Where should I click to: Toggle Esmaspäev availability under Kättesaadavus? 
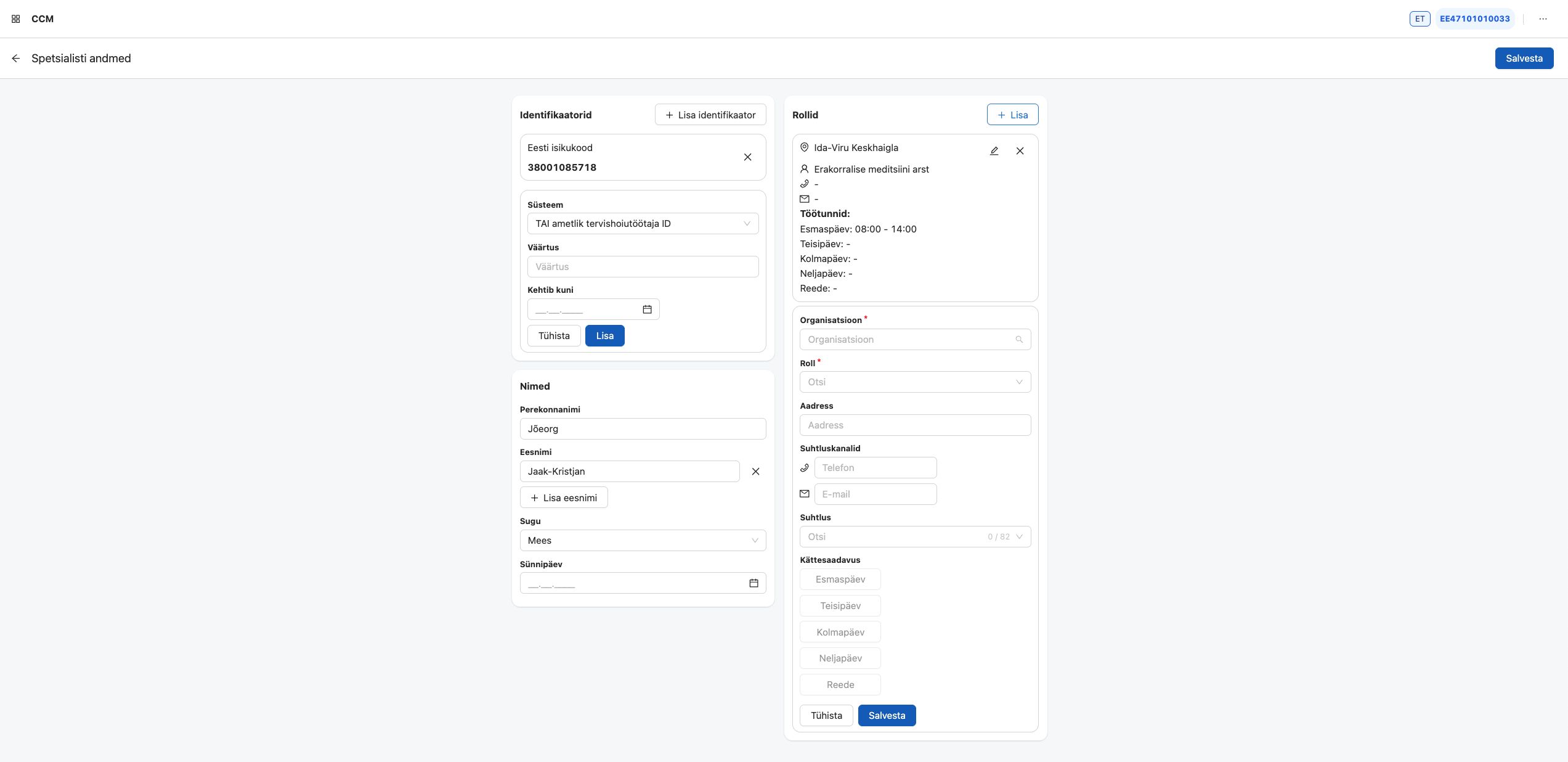tap(840, 579)
